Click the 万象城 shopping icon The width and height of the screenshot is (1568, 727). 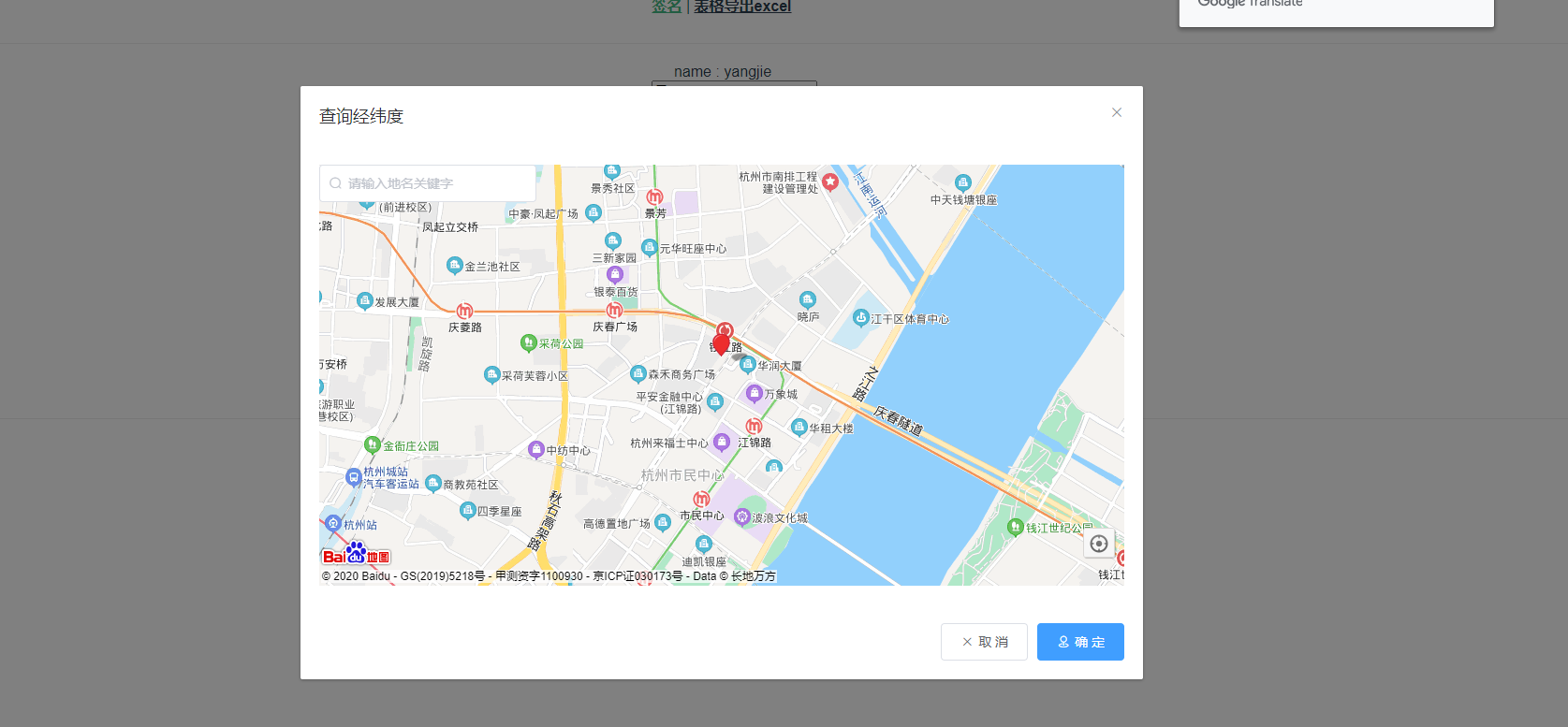tap(754, 394)
